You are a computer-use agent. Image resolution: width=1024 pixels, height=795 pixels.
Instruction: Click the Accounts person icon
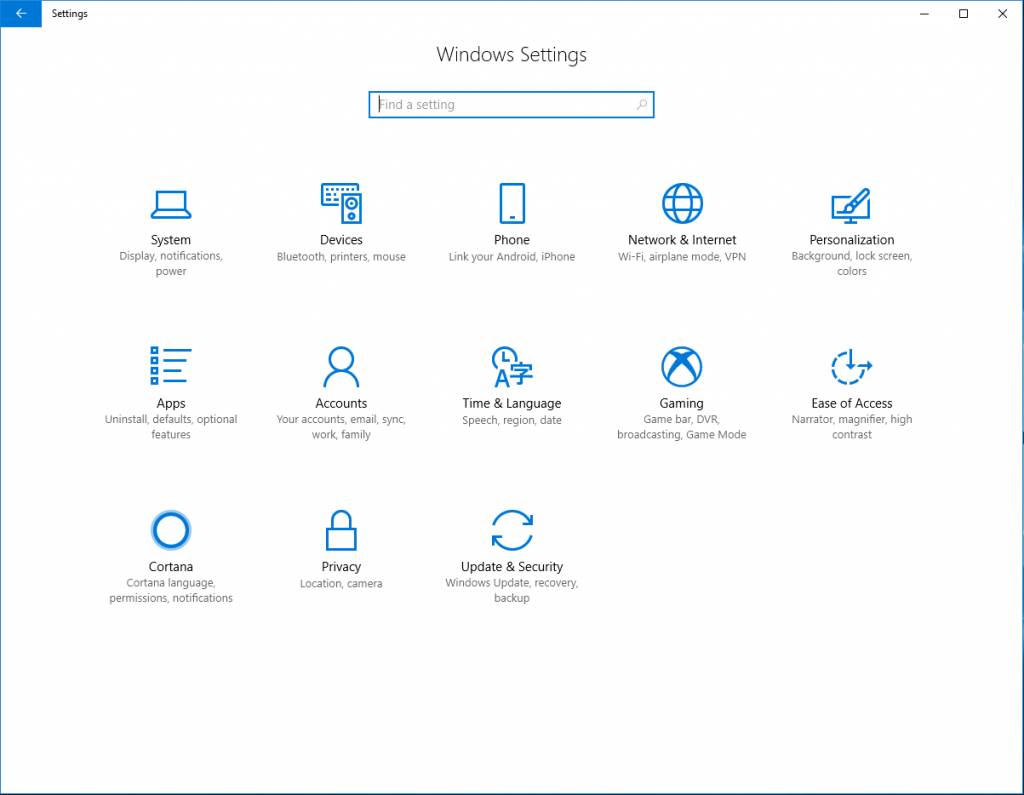tap(341, 366)
